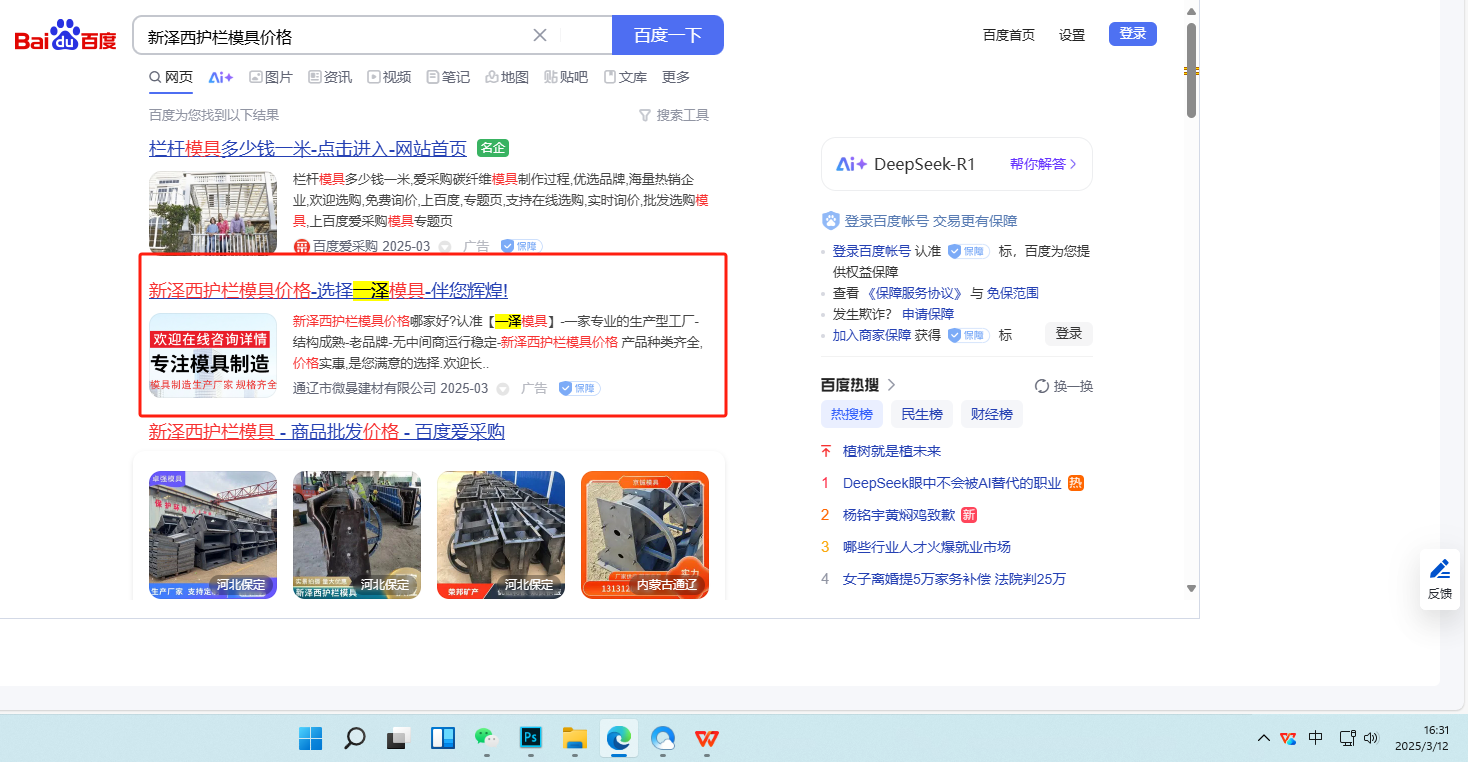Viewport: 1468px width, 762px height.
Task: Open Photoshop from the taskbar
Action: [x=530, y=739]
